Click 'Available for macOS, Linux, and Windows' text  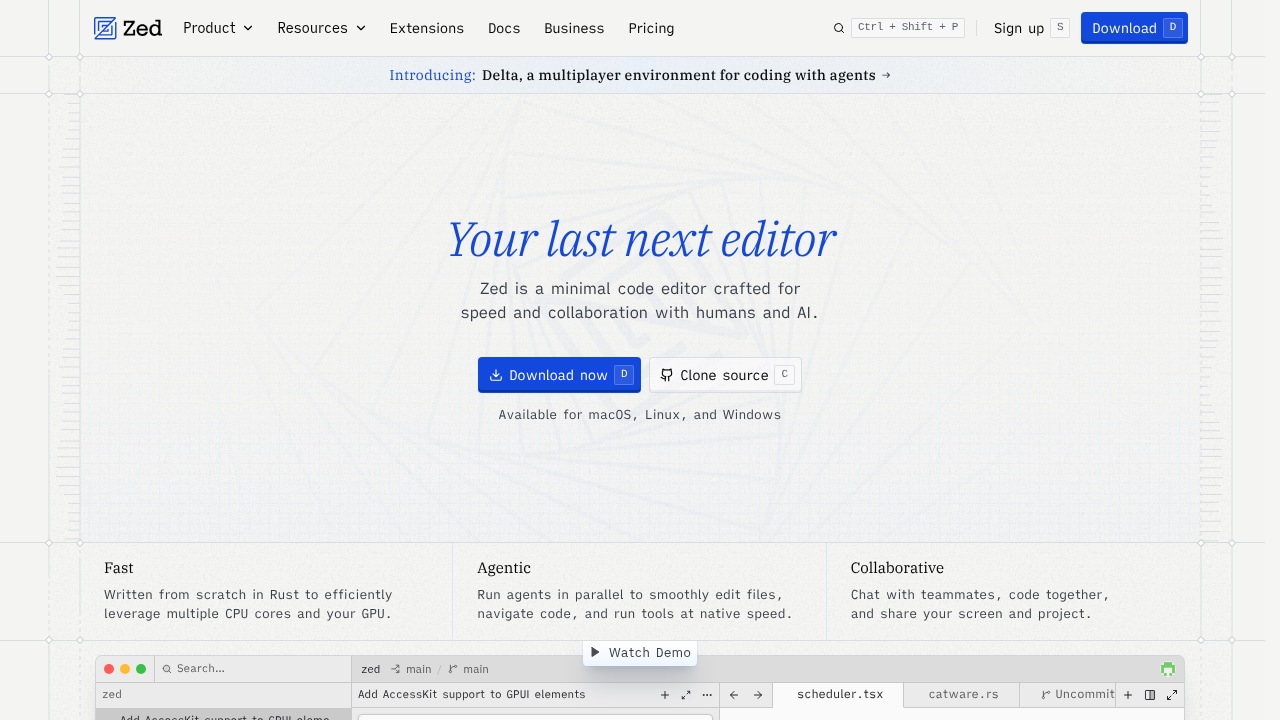point(640,415)
